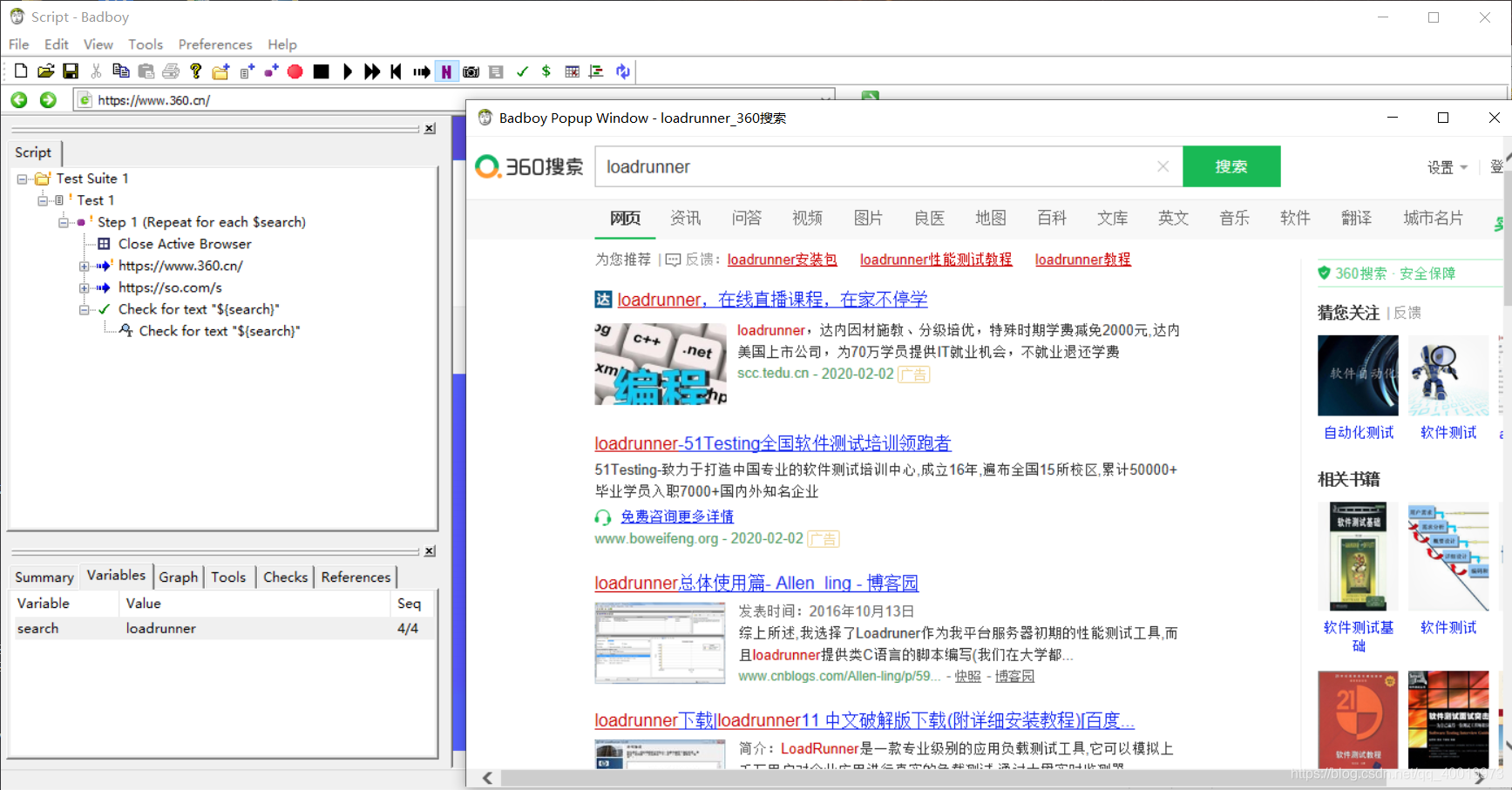Open the timeline chart icon in toolbar
The width and height of the screenshot is (1512, 790).
[597, 71]
